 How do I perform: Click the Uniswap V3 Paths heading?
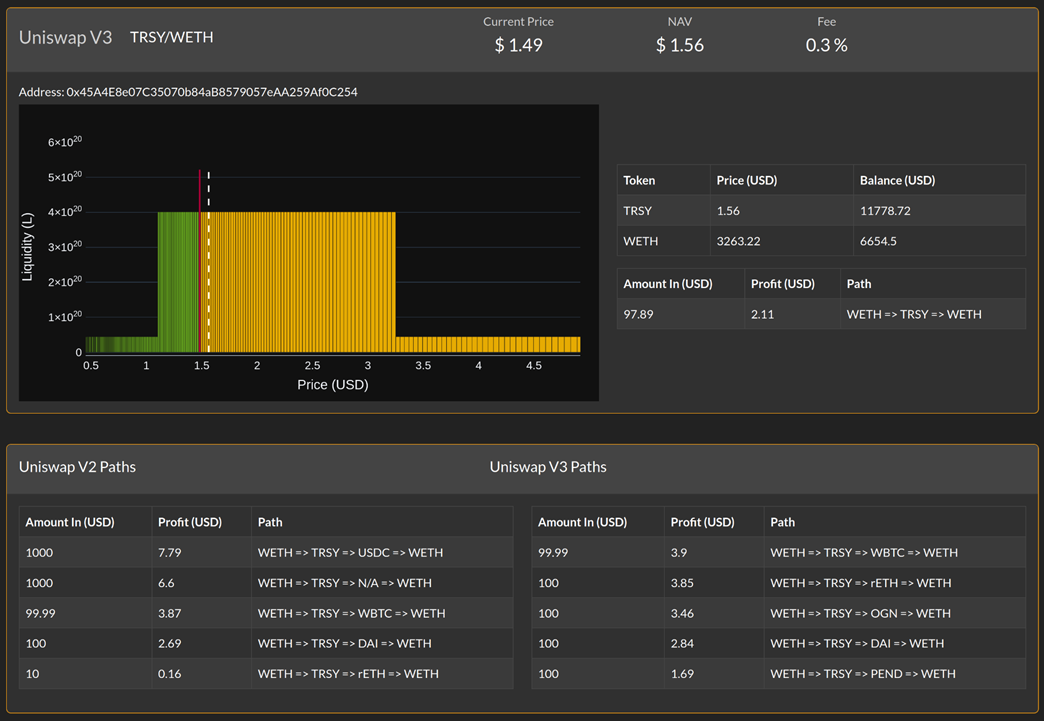click(x=548, y=467)
